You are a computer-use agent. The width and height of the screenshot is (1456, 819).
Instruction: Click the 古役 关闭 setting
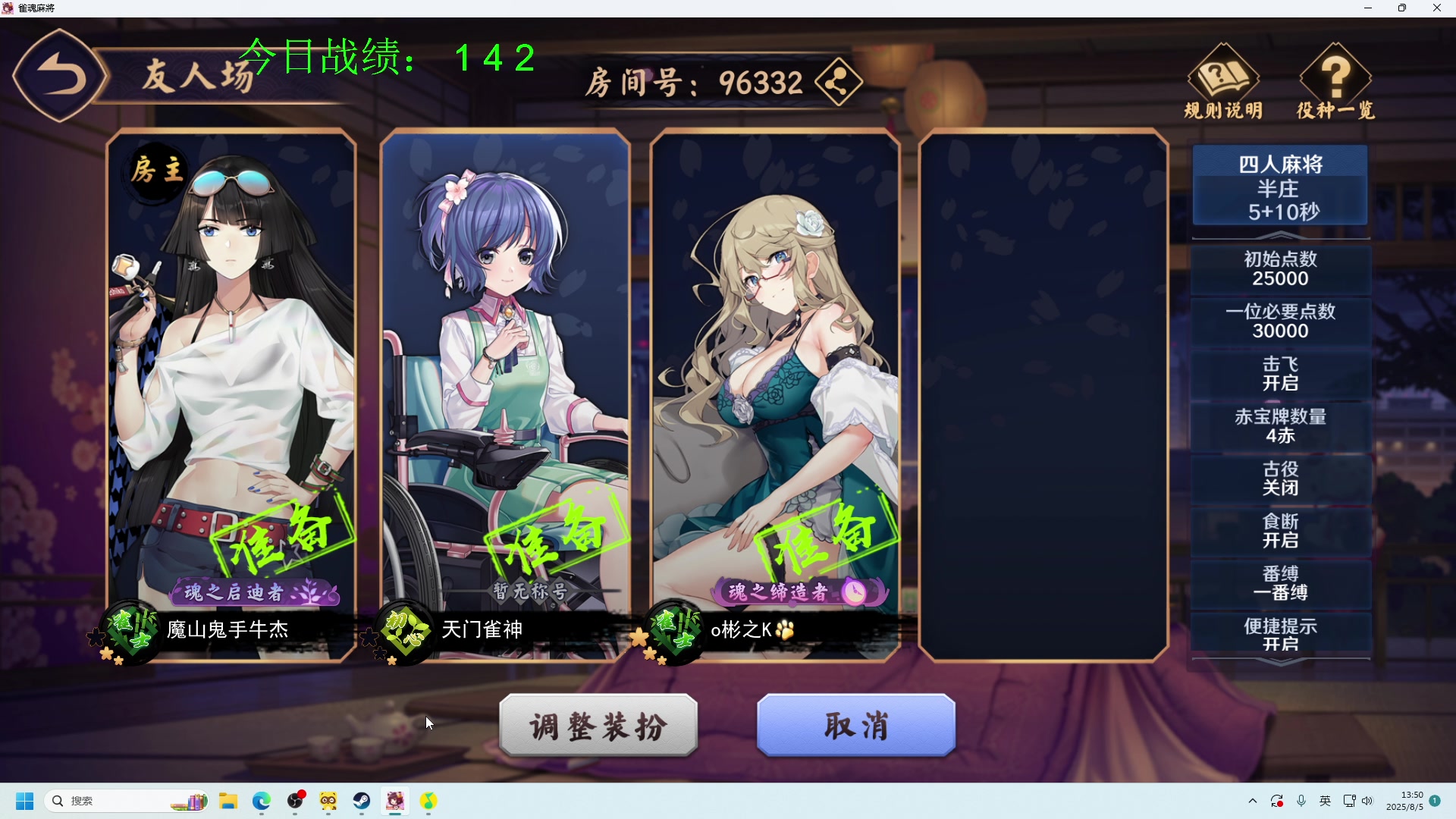pyautogui.click(x=1281, y=479)
